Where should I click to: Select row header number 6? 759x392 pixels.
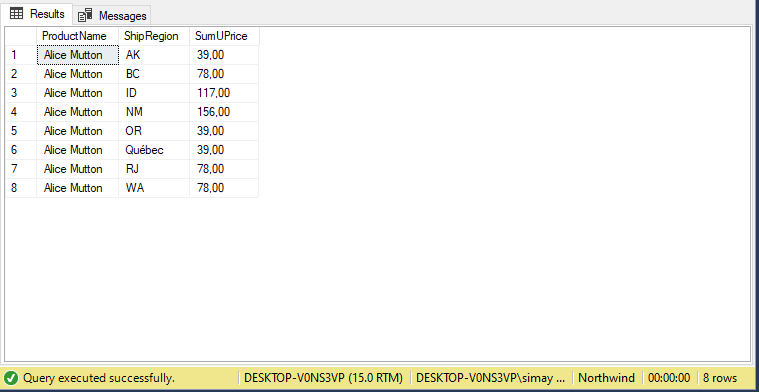click(21, 150)
